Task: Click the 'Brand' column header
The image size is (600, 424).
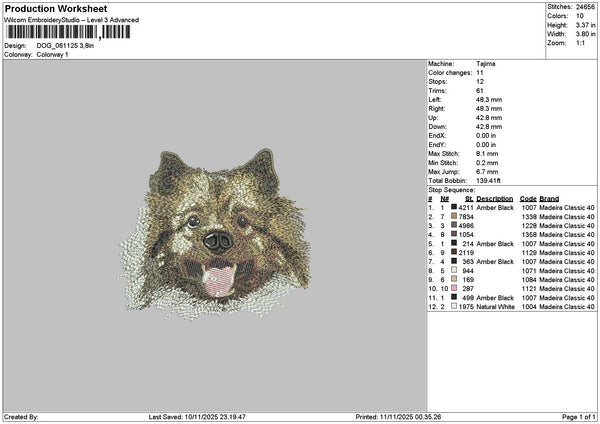Action: click(x=549, y=199)
